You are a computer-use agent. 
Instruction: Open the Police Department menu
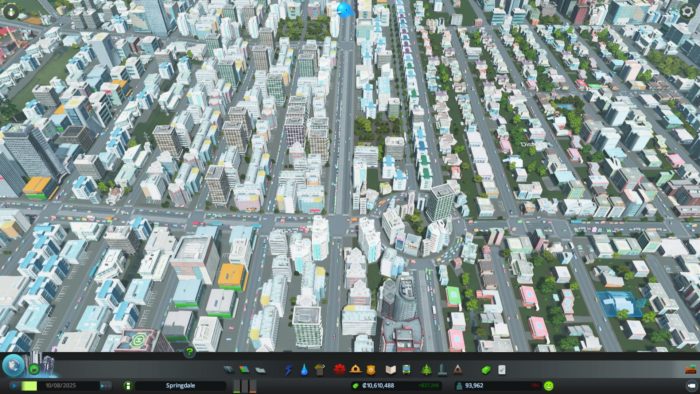(371, 369)
